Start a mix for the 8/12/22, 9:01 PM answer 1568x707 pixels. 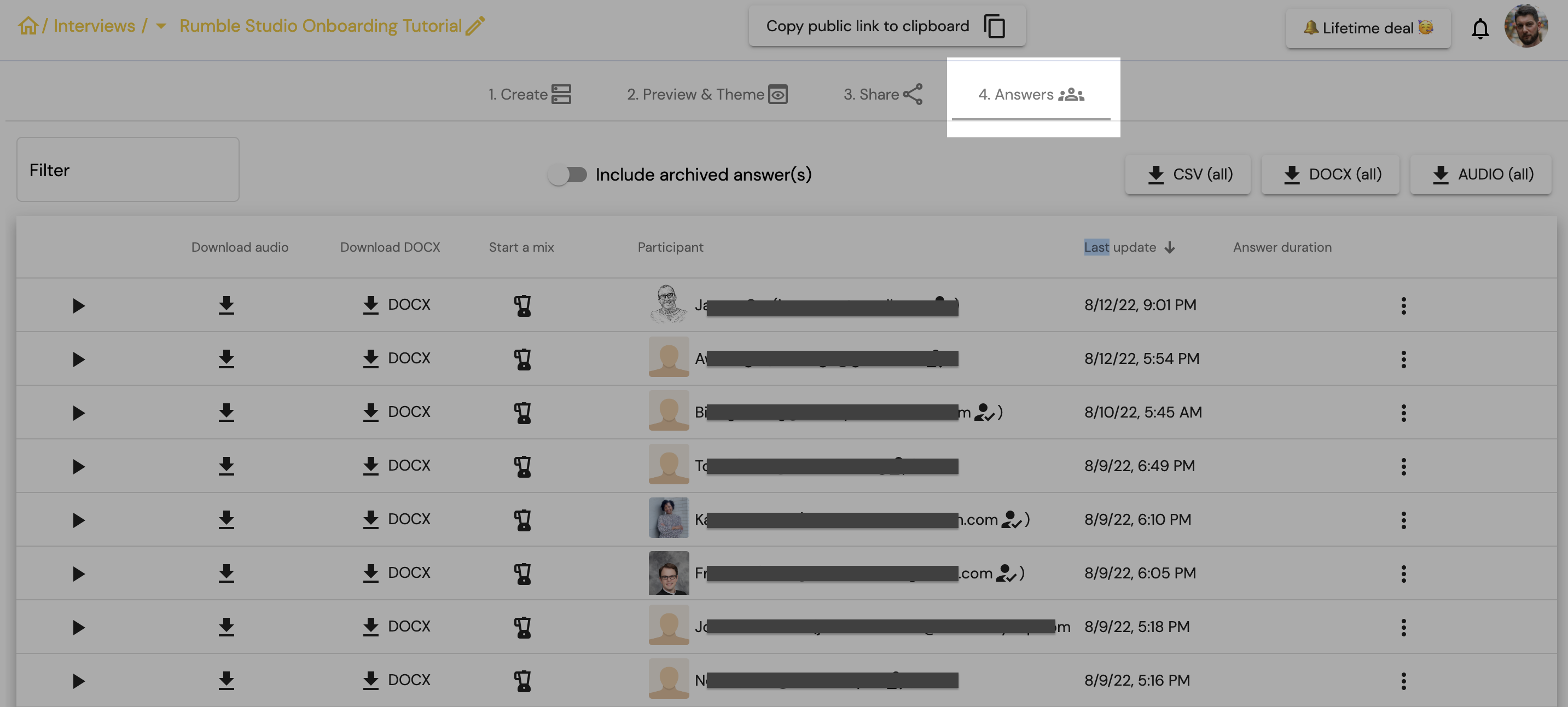point(522,305)
